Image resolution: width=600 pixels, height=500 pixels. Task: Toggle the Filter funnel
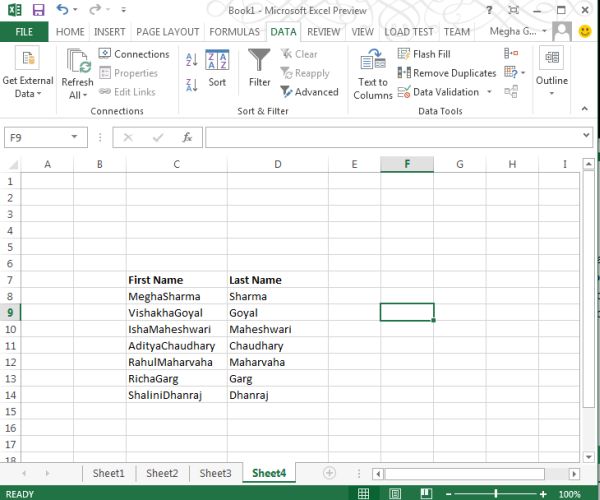pos(259,68)
